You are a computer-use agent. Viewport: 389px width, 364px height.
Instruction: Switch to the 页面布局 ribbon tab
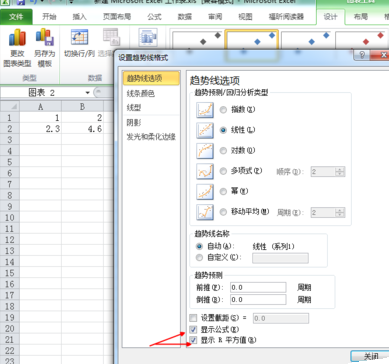[x=117, y=16]
